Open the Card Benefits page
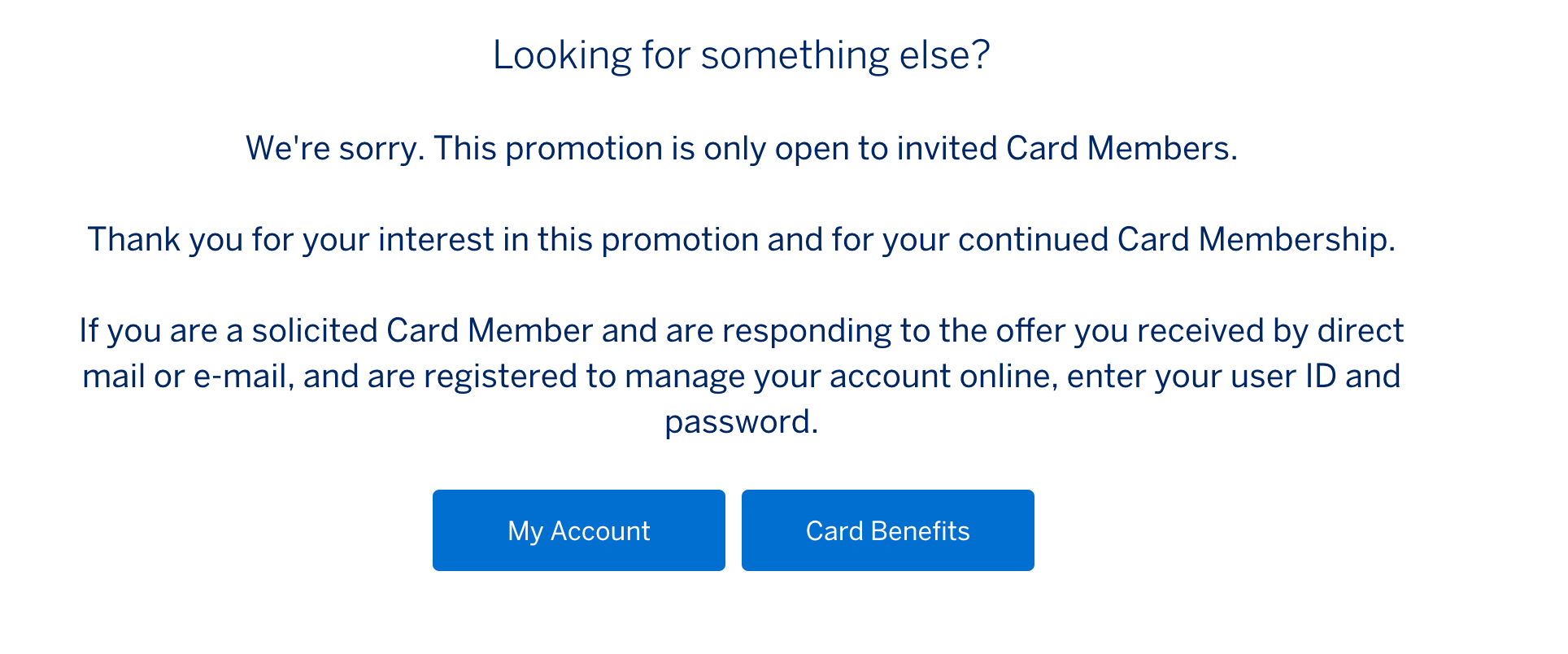Viewport: 1568px width, 654px height. point(887,530)
